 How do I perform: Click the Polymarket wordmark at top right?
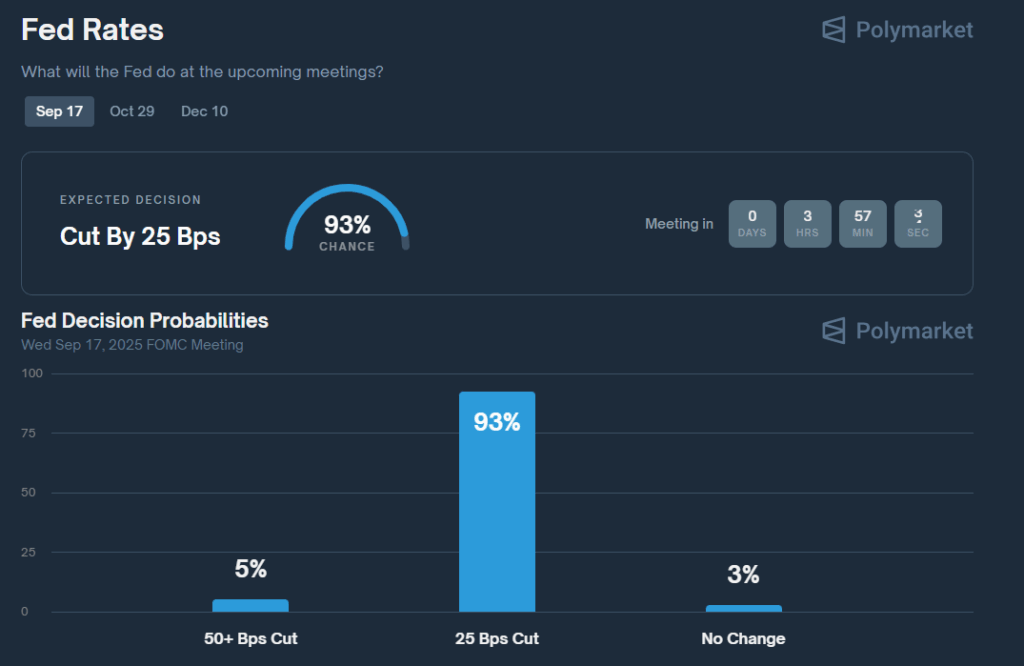click(x=914, y=30)
